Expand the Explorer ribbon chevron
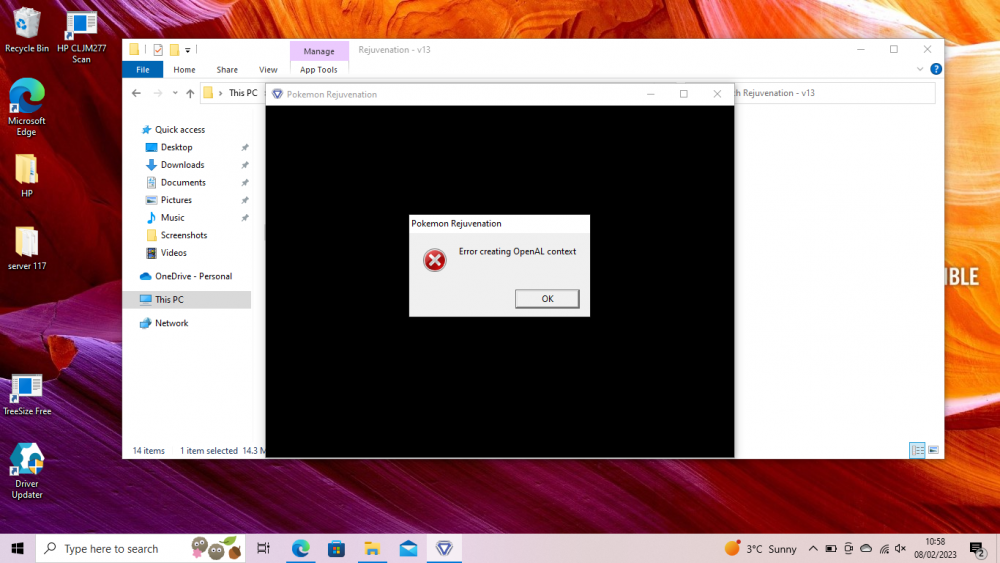Screen dimensions: 1000x563 [920, 69]
